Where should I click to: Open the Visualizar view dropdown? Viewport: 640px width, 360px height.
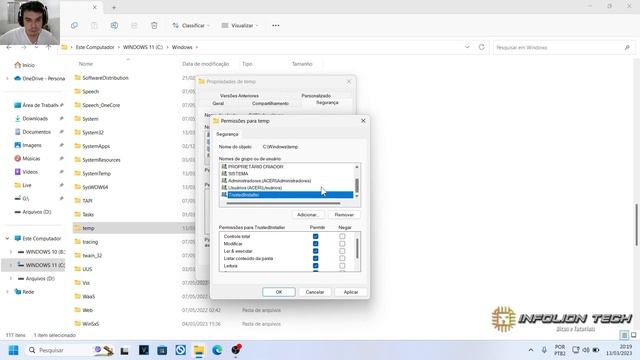(240, 25)
